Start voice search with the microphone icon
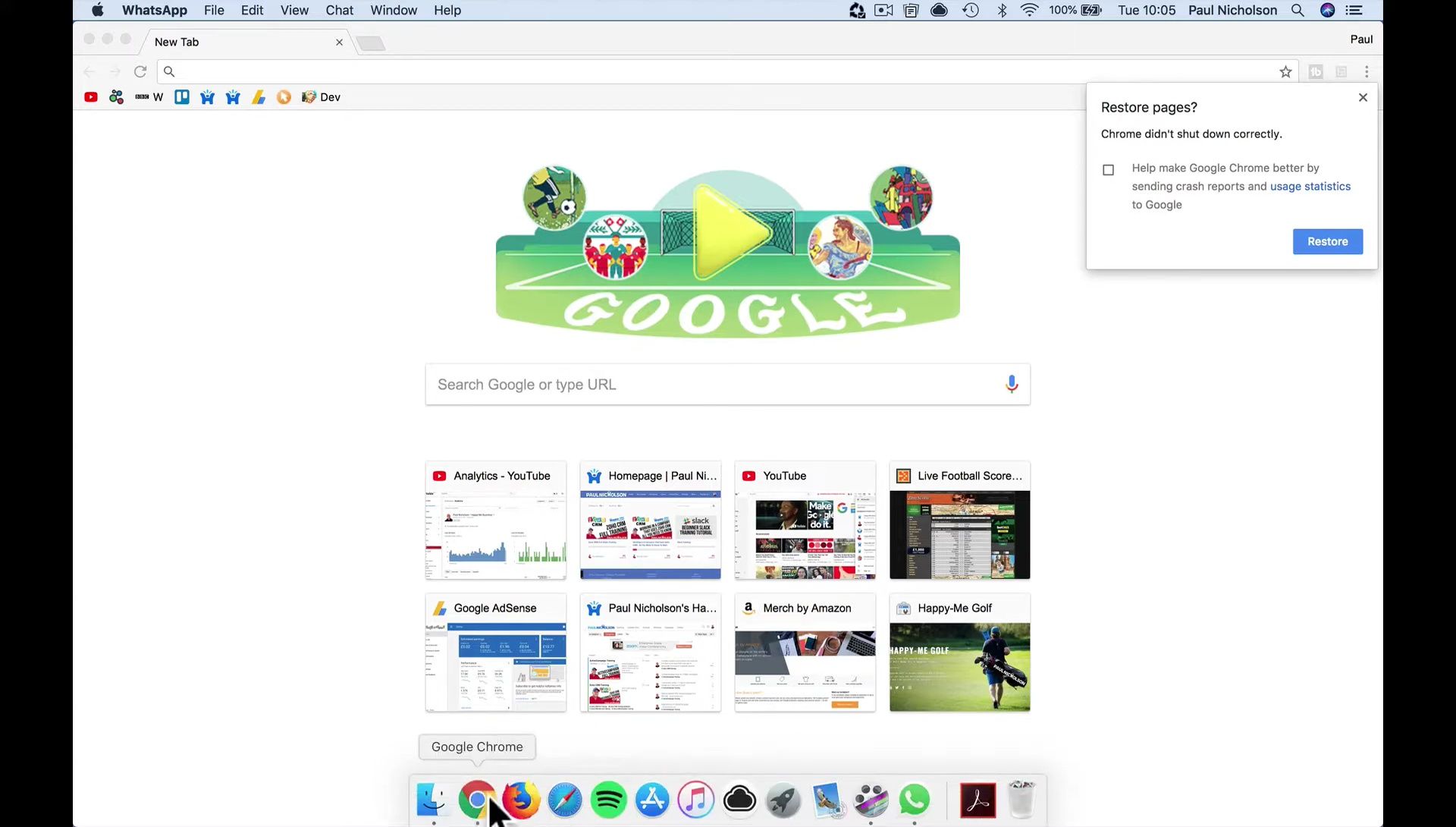 tap(1012, 385)
